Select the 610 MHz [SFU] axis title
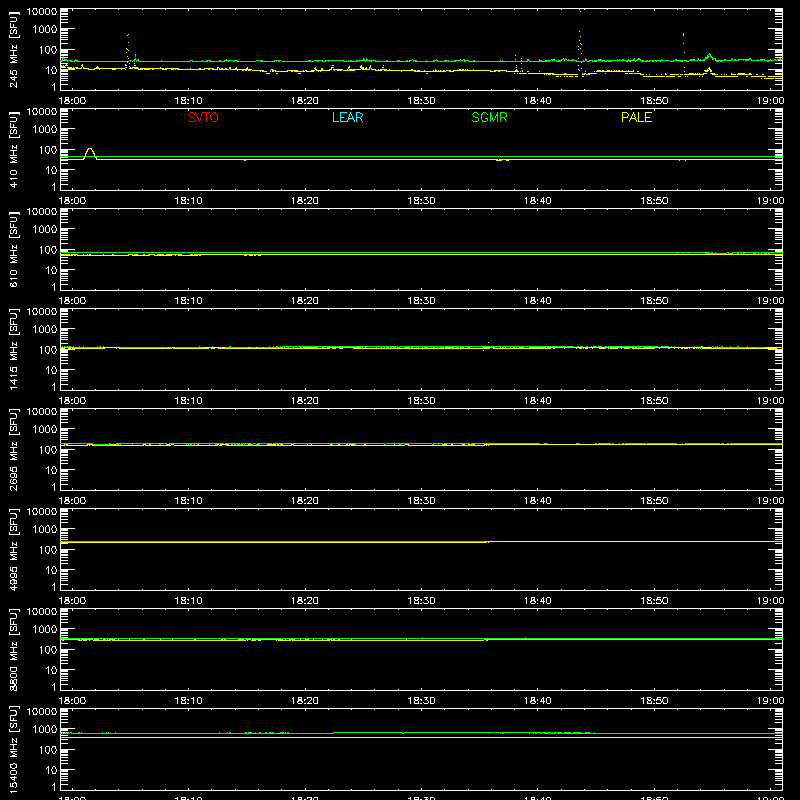Viewport: 800px width, 800px height. [13, 249]
